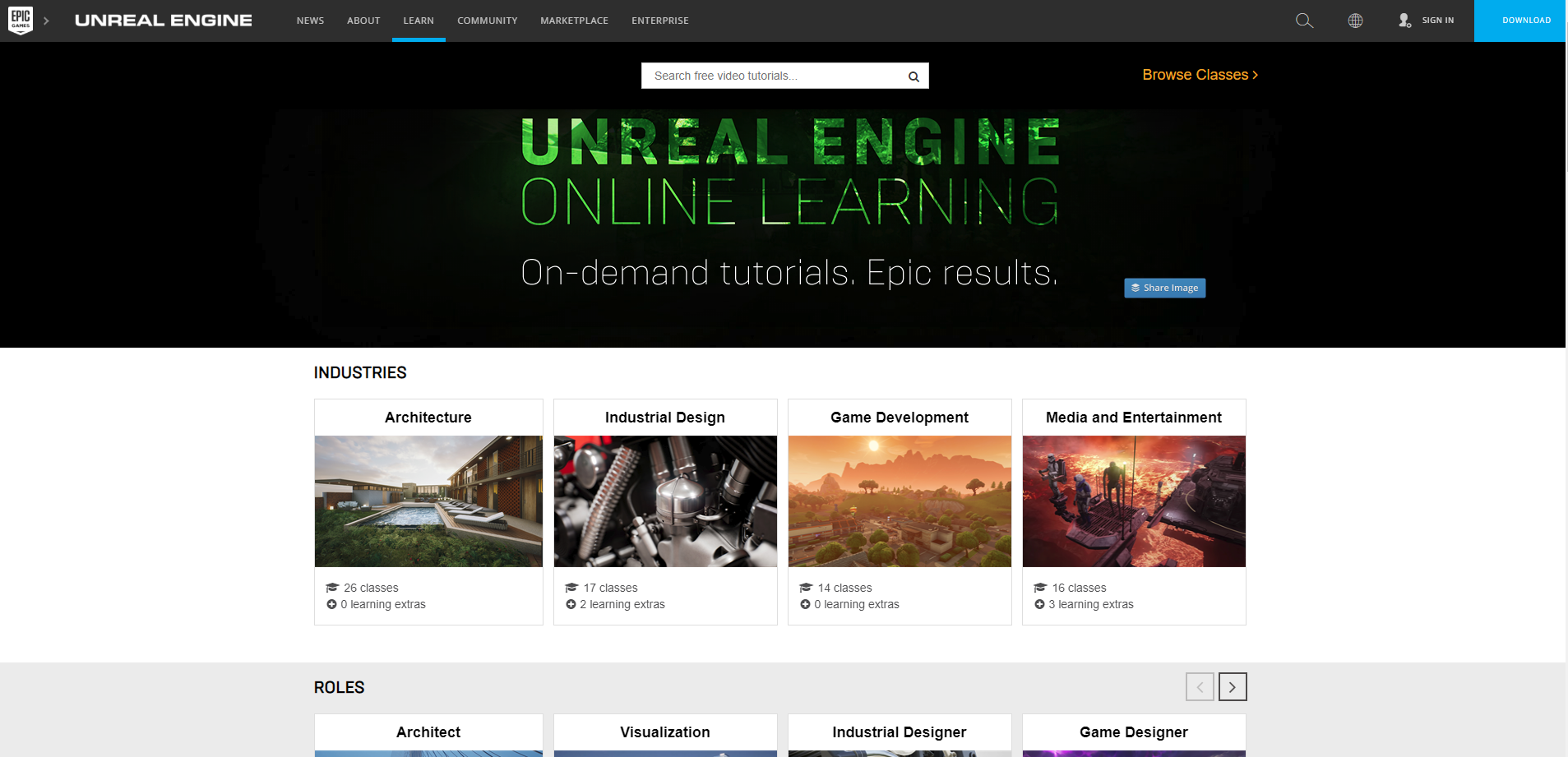Open the language globe icon
The image size is (1568, 757).
[x=1355, y=21]
